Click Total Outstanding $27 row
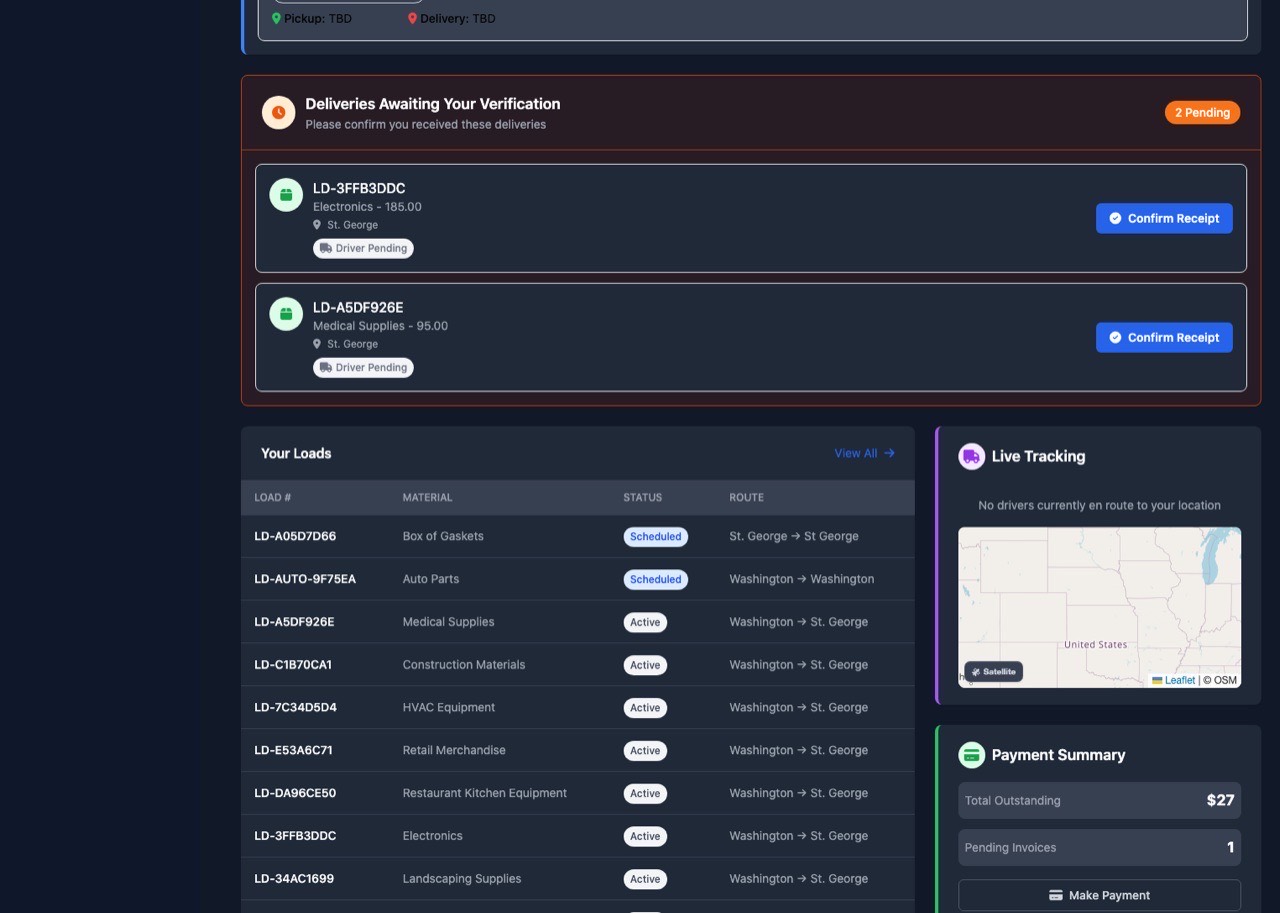Viewport: 1280px width, 913px height. click(x=1099, y=800)
